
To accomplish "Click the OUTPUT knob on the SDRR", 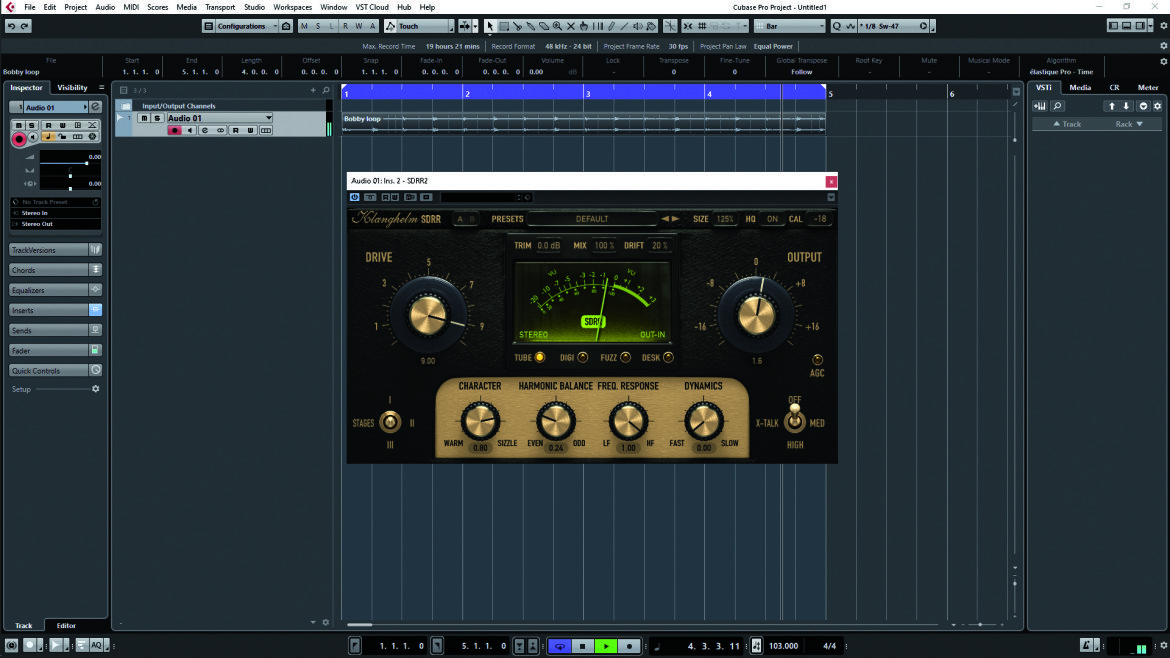I will 756,315.
